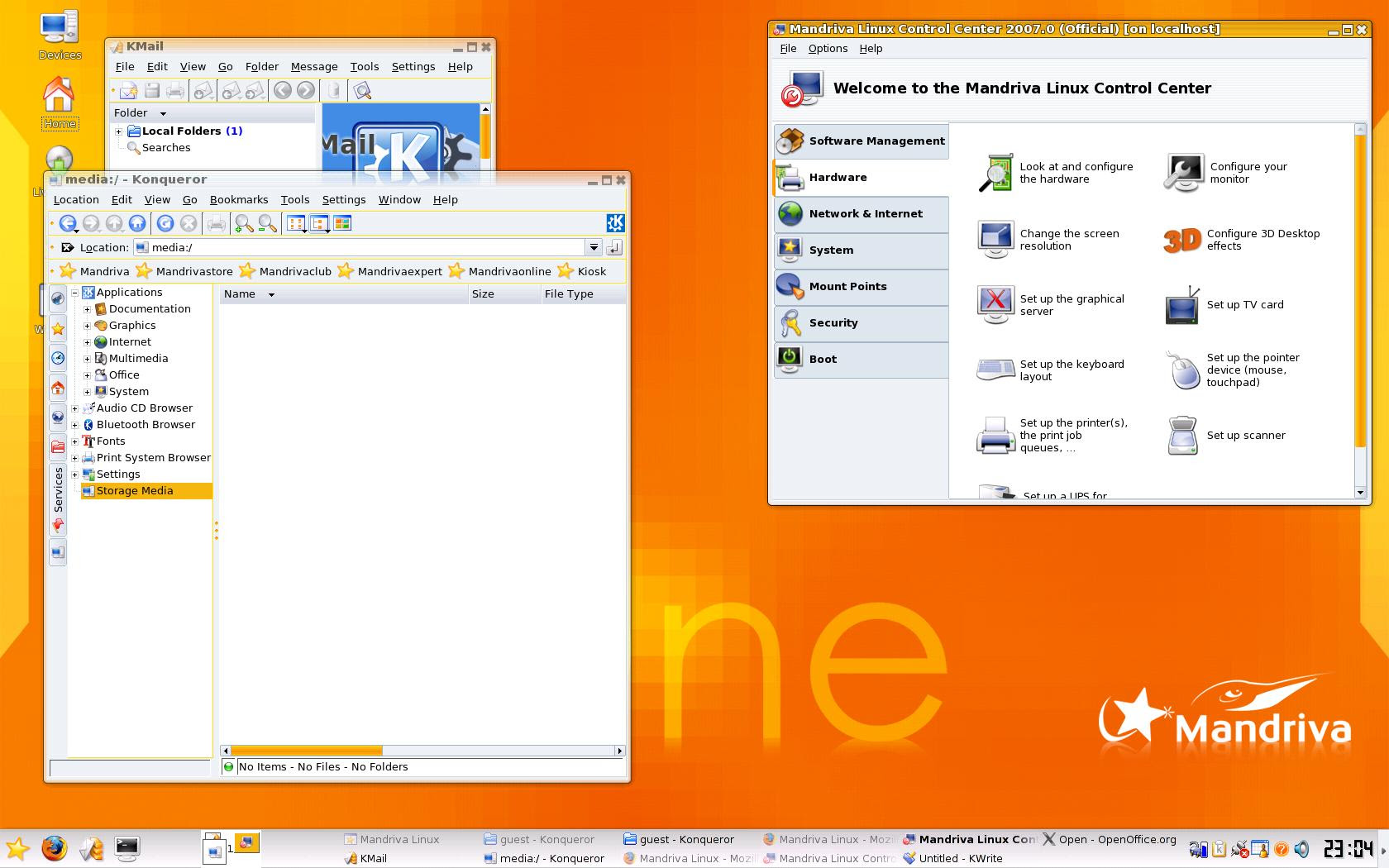Open Kiosk bookmark link

[x=583, y=271]
